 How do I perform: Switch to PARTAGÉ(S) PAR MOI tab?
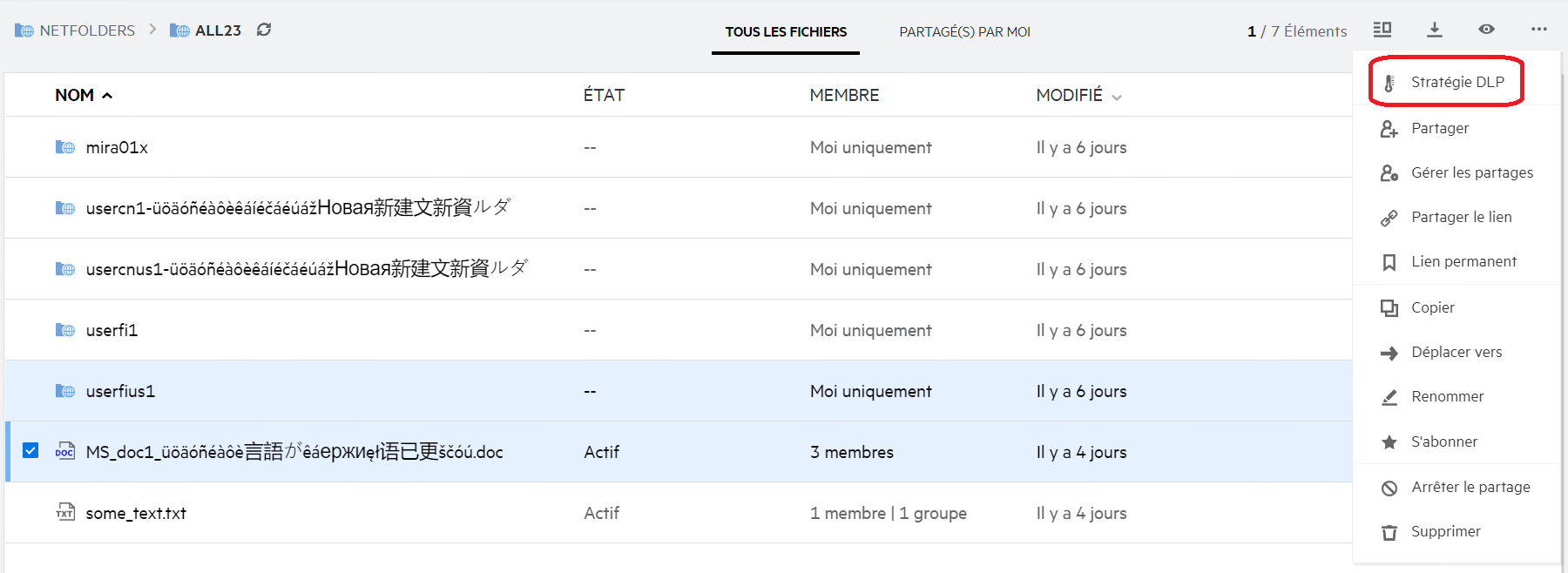(964, 32)
